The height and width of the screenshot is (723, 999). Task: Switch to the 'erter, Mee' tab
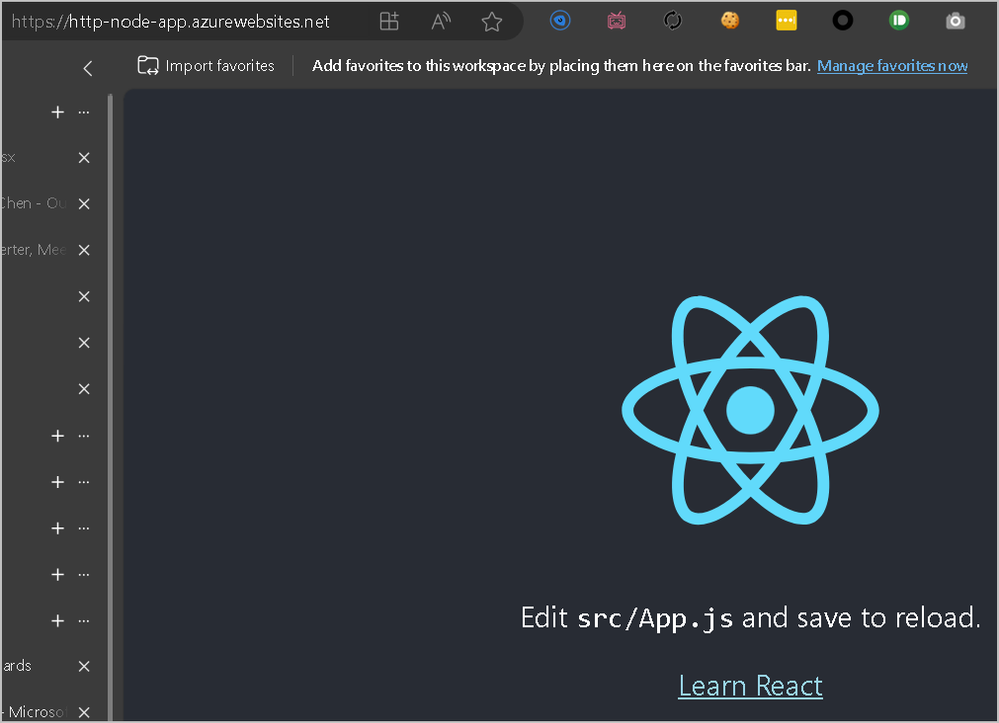coord(35,250)
